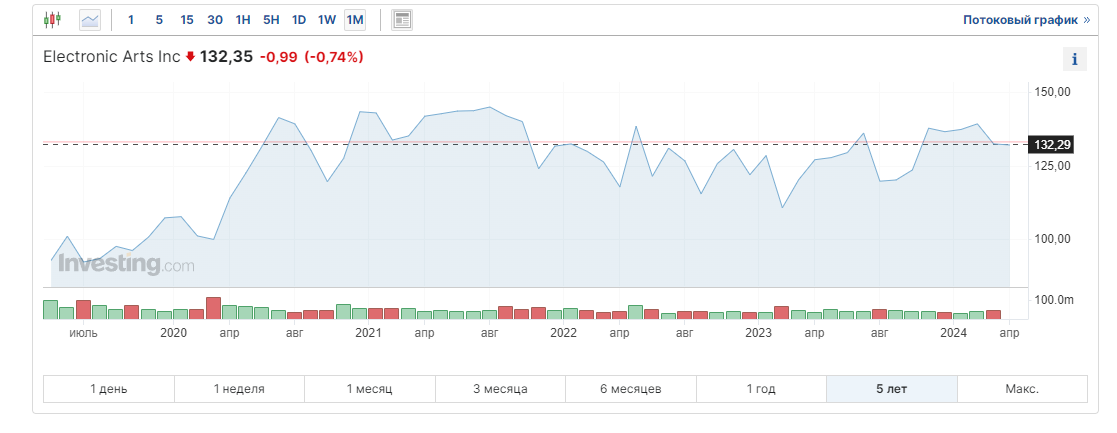Click the 2022 date axis label
The width and height of the screenshot is (1117, 433).
pos(563,333)
